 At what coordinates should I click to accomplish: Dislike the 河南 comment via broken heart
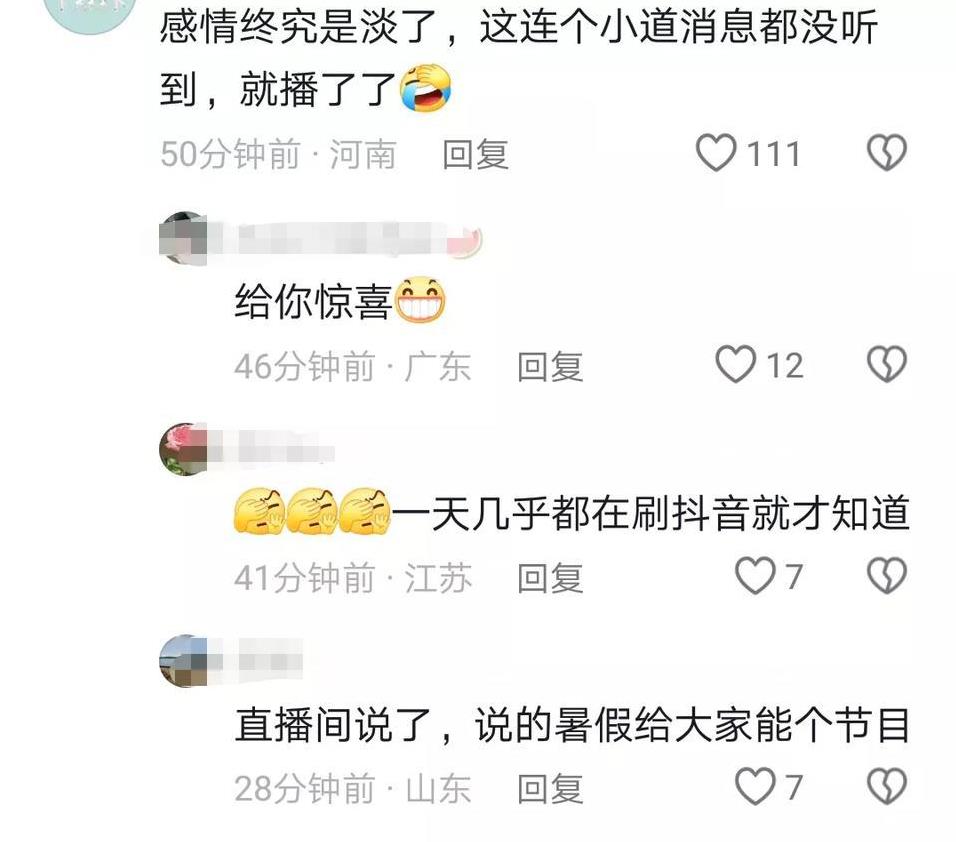[x=886, y=152]
